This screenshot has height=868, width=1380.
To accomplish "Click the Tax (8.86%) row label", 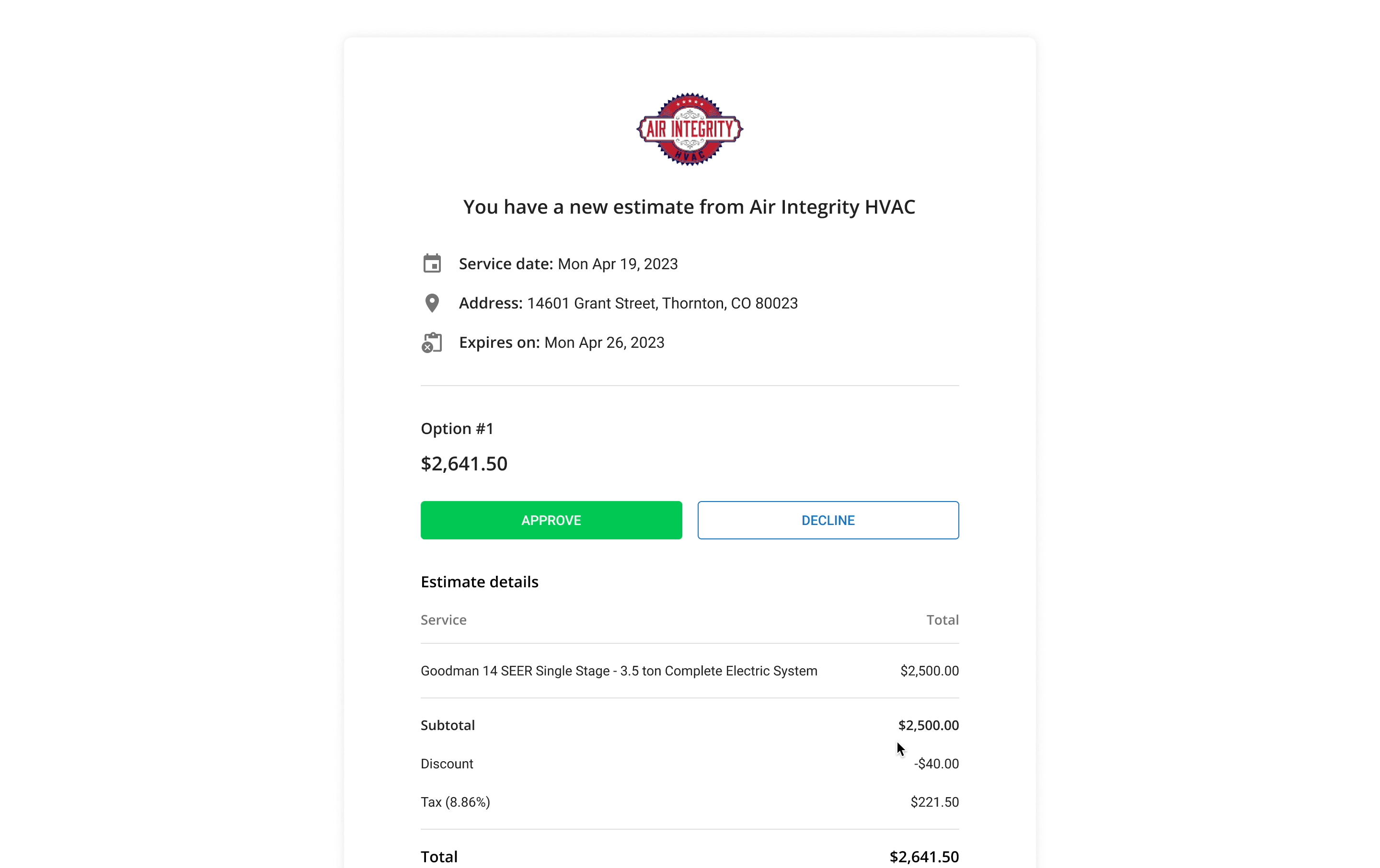I will 455,802.
